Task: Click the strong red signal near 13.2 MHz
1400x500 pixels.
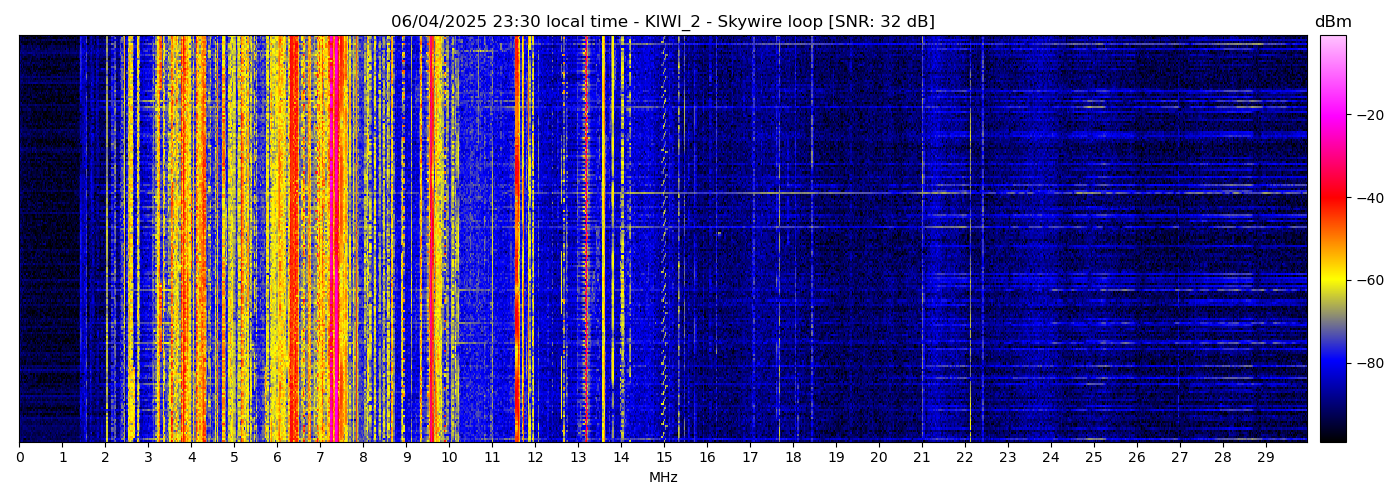Action: click(587, 240)
